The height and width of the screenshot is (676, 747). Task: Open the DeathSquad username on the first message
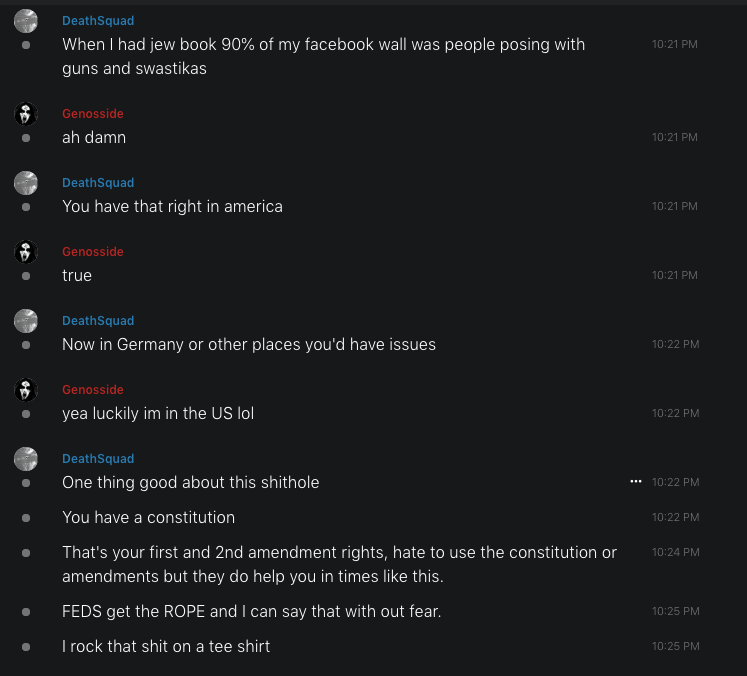tap(98, 21)
